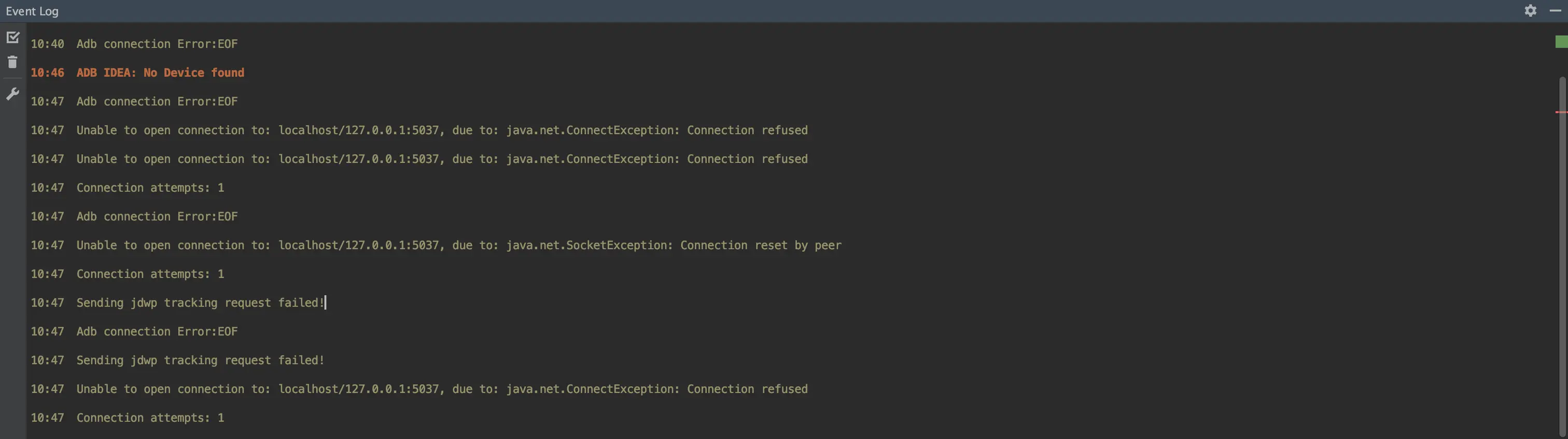Click the Event Log panel title
This screenshot has width=1568, height=439.
[x=32, y=11]
